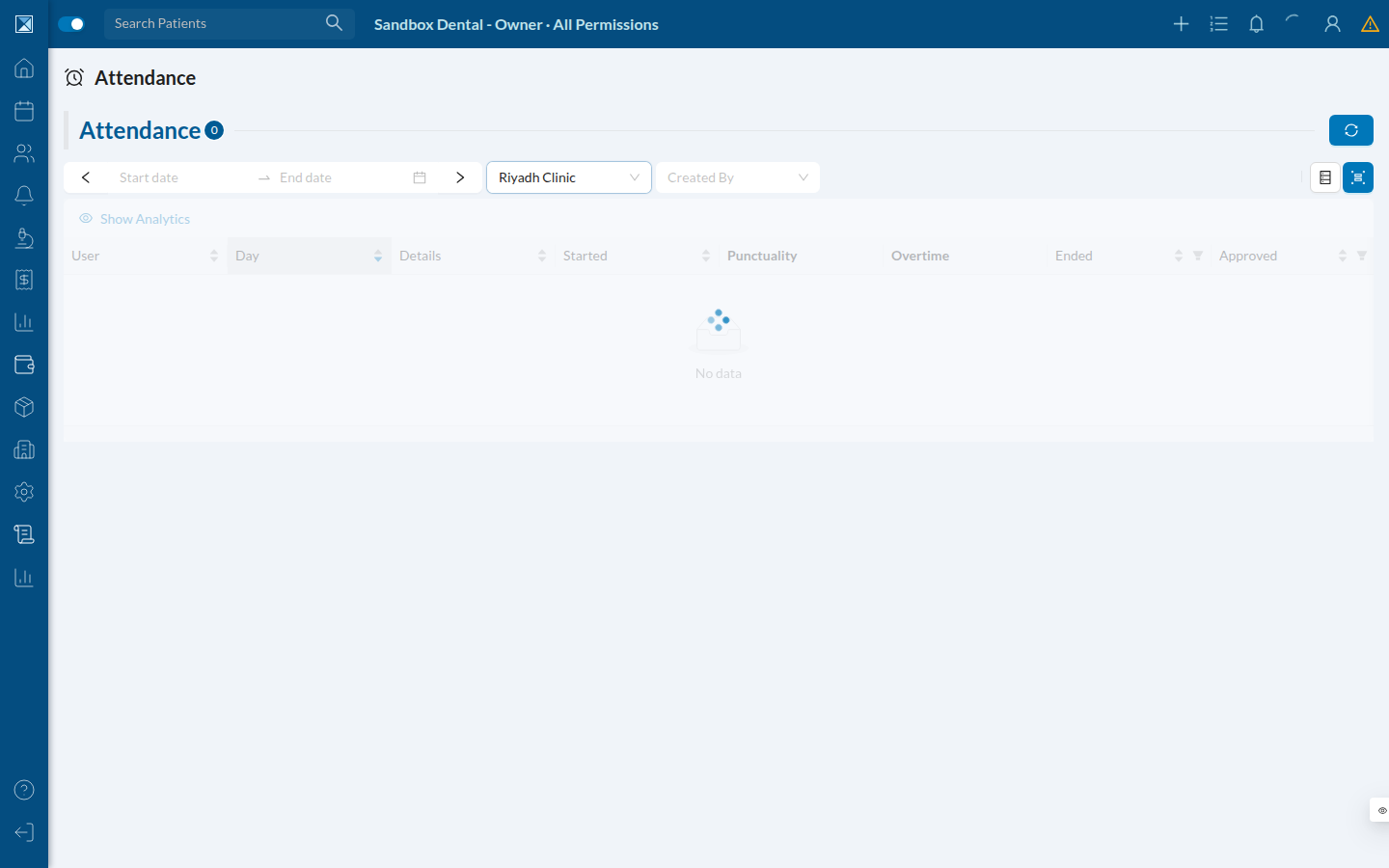Image resolution: width=1389 pixels, height=868 pixels.
Task: Open the Created By dropdown
Action: click(738, 177)
